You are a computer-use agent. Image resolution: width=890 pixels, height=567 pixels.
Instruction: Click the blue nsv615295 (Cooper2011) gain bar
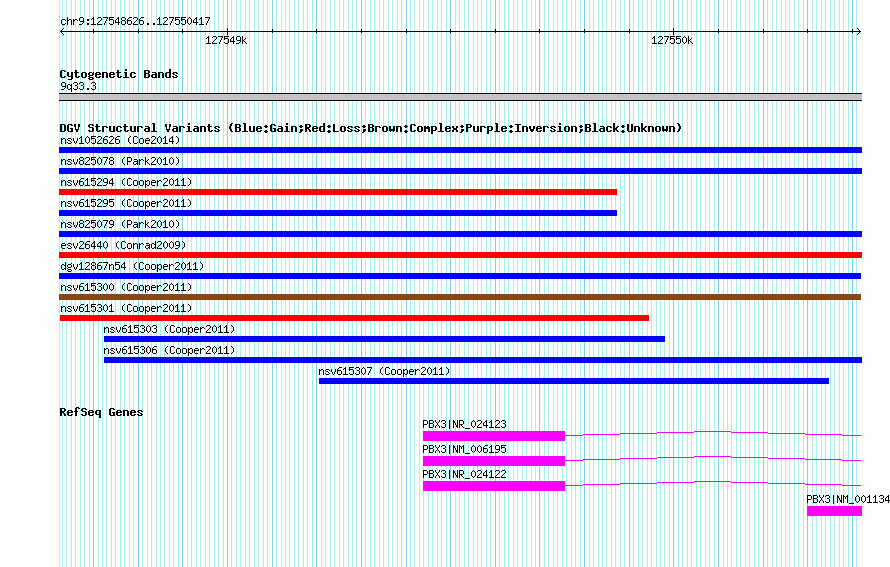point(338,213)
